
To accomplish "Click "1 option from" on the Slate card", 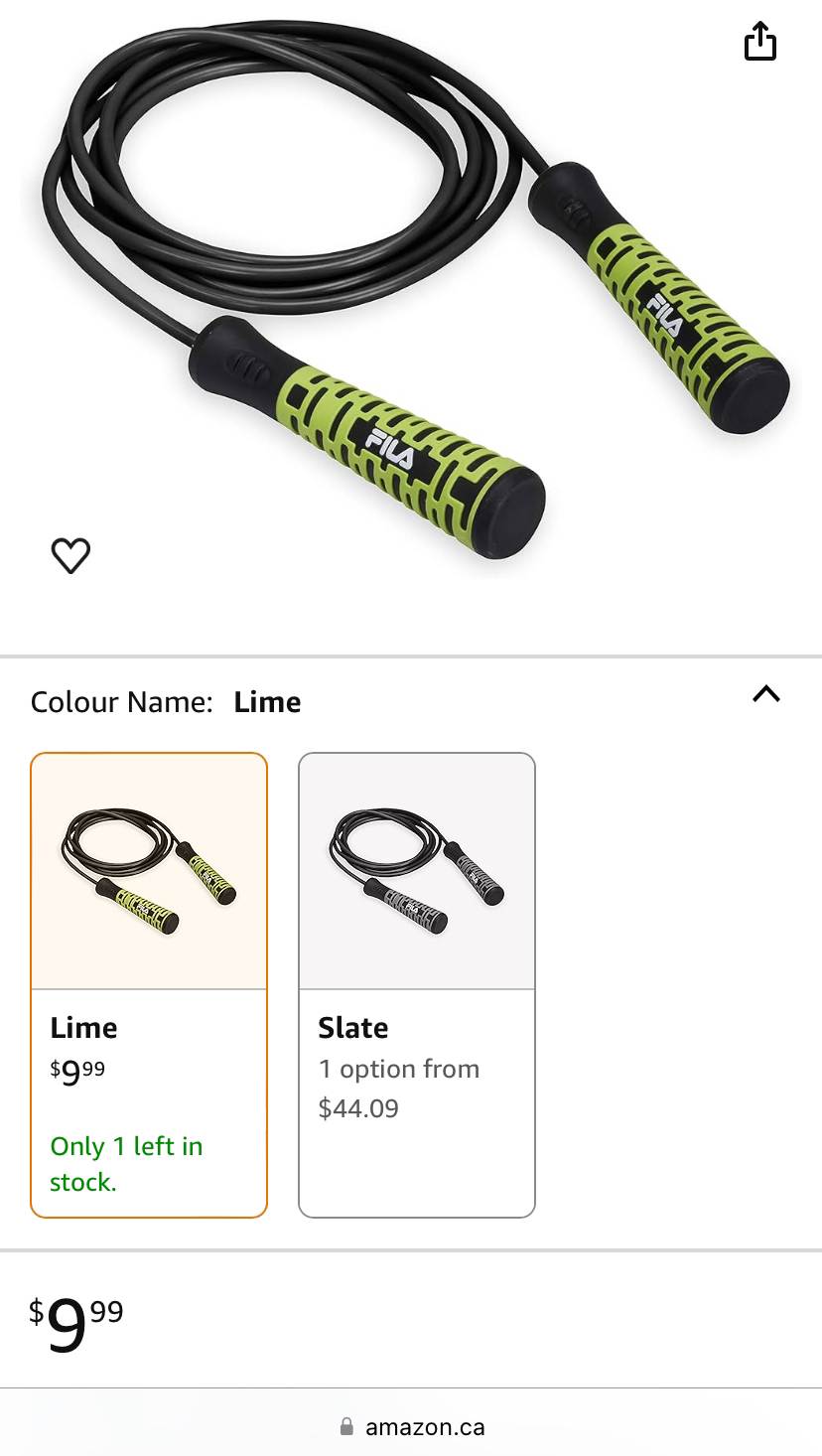I will 398,1069.
